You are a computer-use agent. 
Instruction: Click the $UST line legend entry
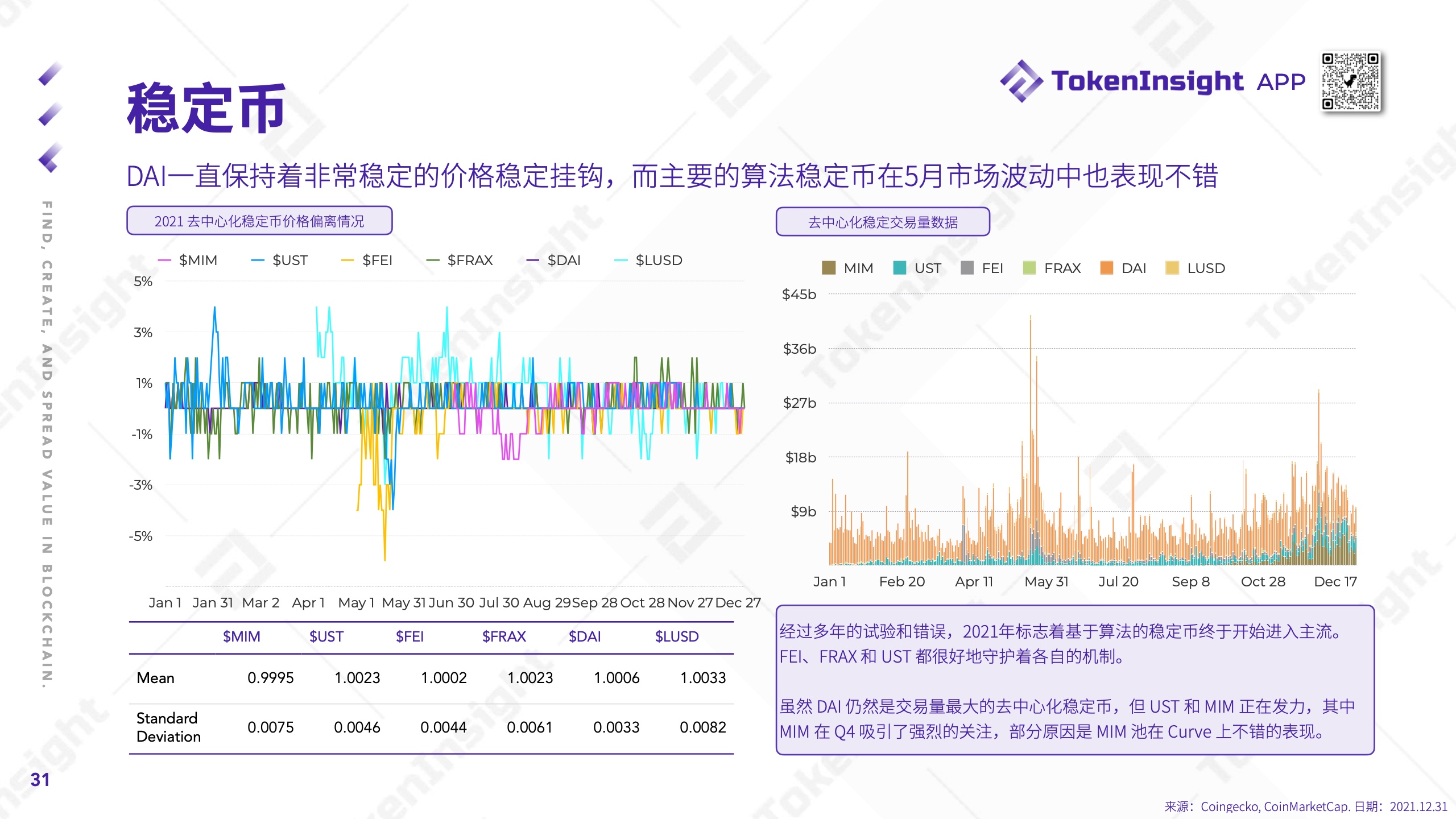pyautogui.click(x=279, y=260)
